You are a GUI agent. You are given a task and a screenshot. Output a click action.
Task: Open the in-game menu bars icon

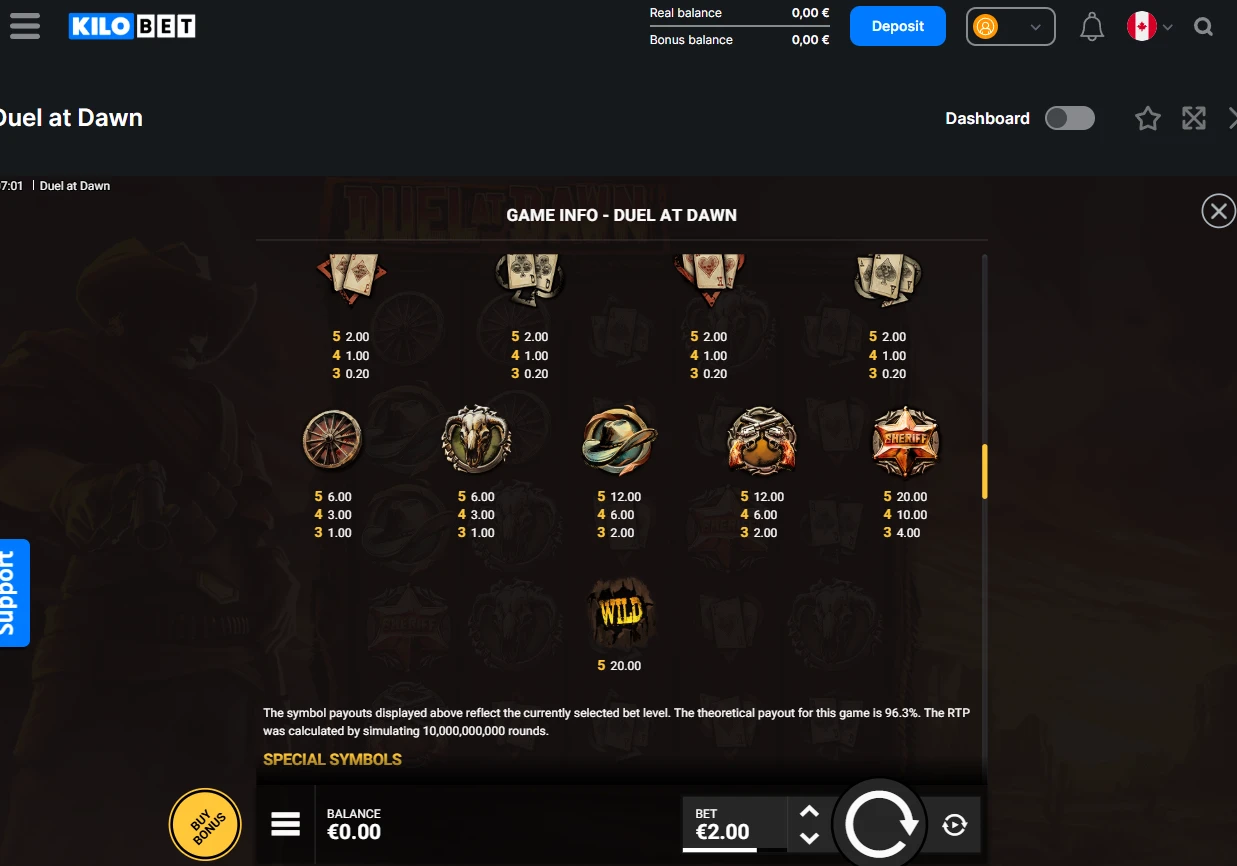[286, 824]
